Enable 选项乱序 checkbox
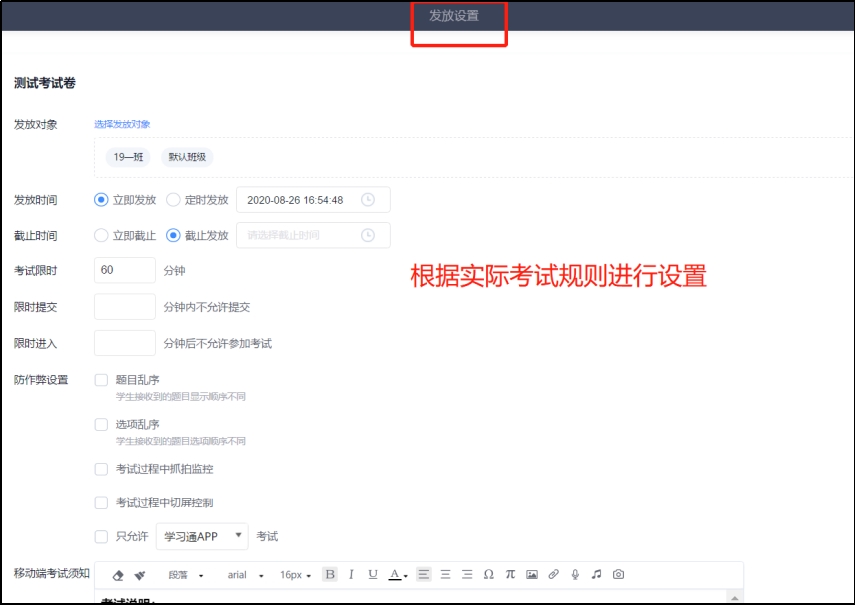 click(x=101, y=425)
